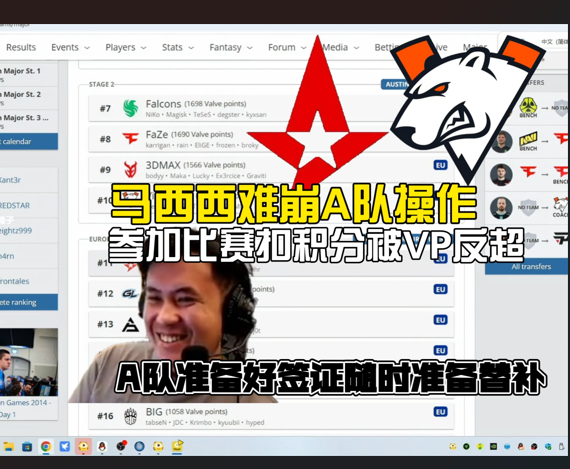Click the BIG team logo
570x469 pixels.
(x=131, y=416)
